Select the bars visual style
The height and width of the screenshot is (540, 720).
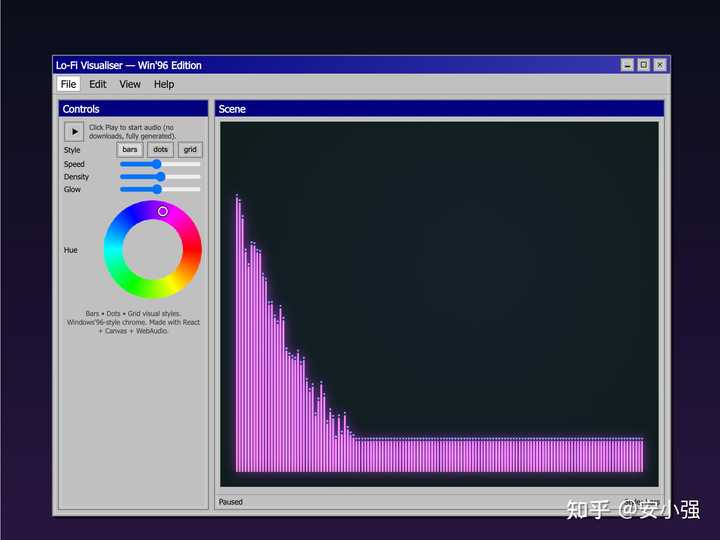point(130,150)
